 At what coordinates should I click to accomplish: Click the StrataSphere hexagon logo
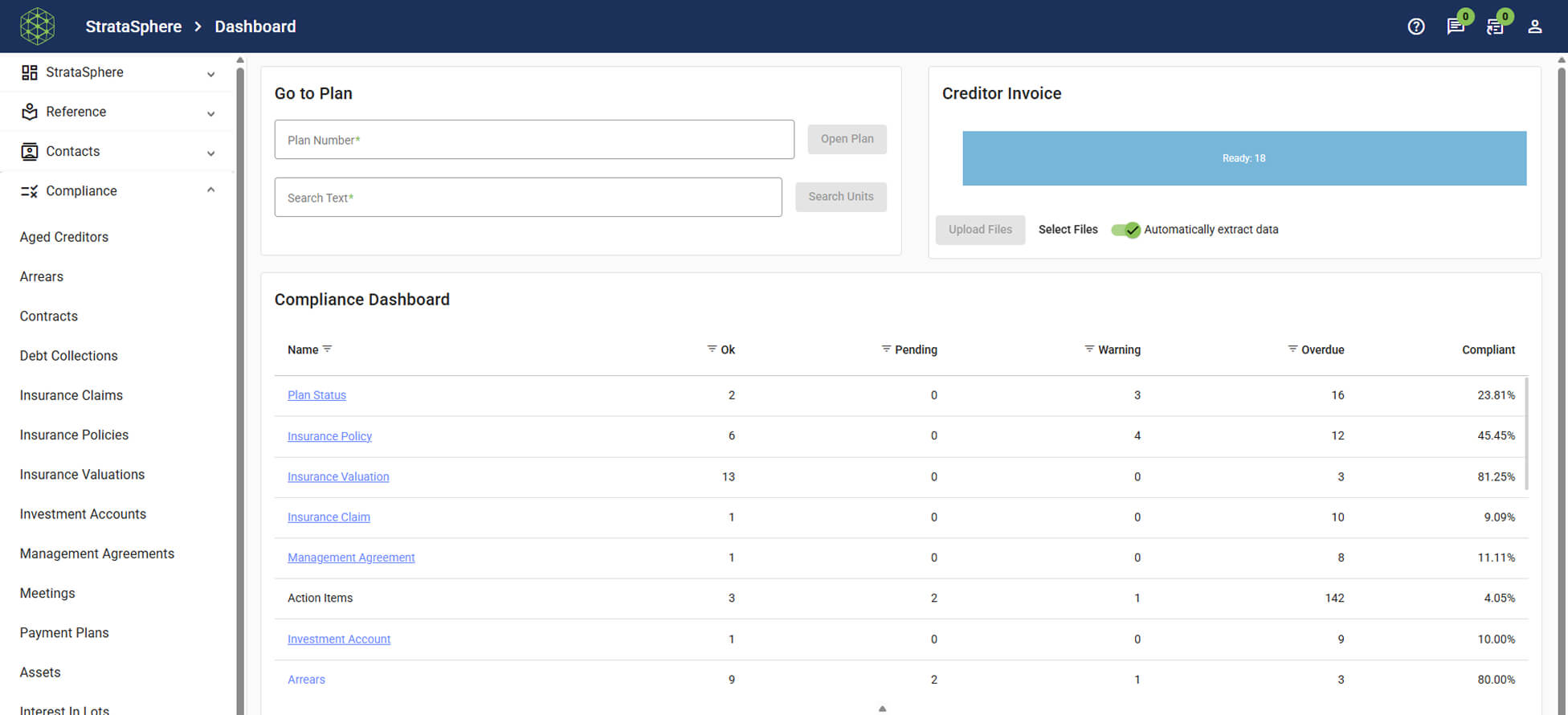coord(37,27)
